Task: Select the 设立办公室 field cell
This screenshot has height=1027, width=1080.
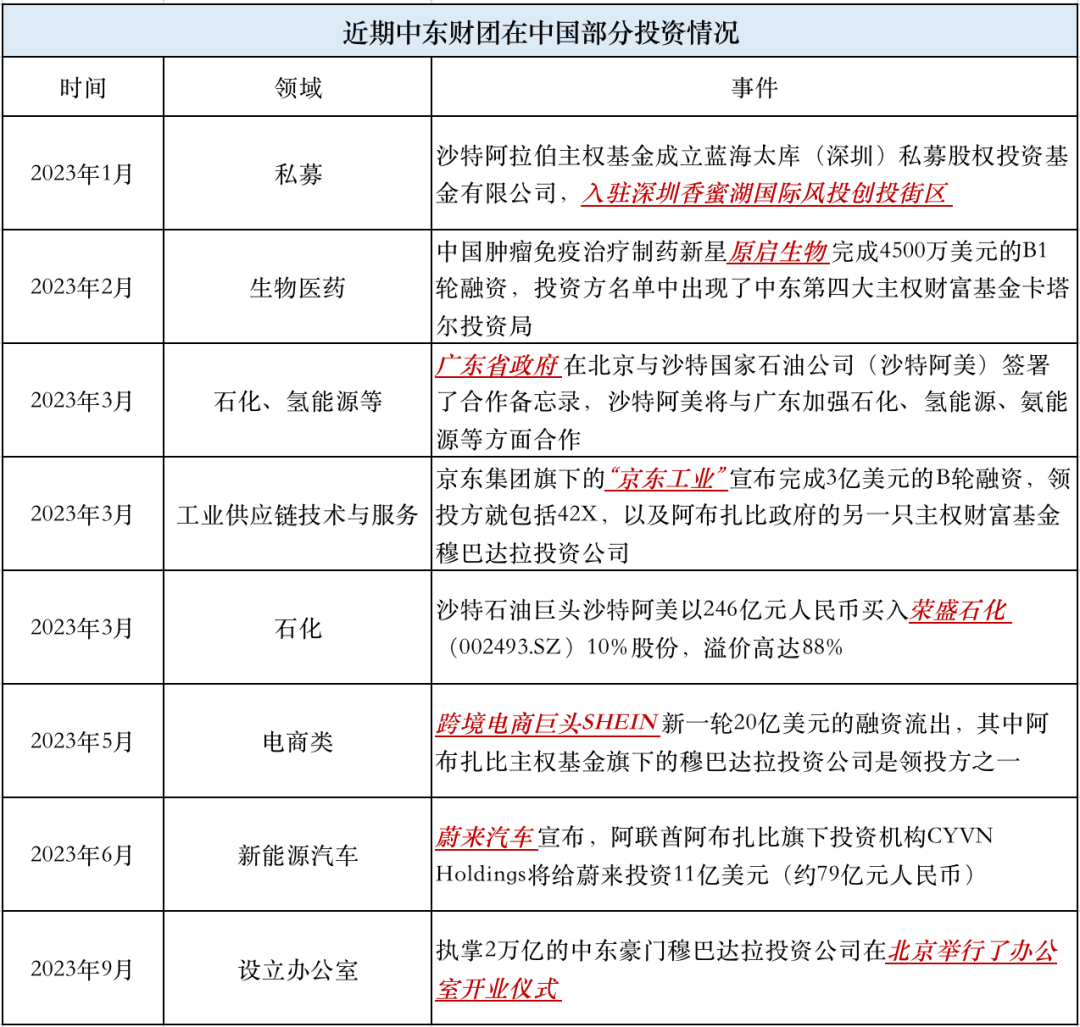Action: click(298, 969)
